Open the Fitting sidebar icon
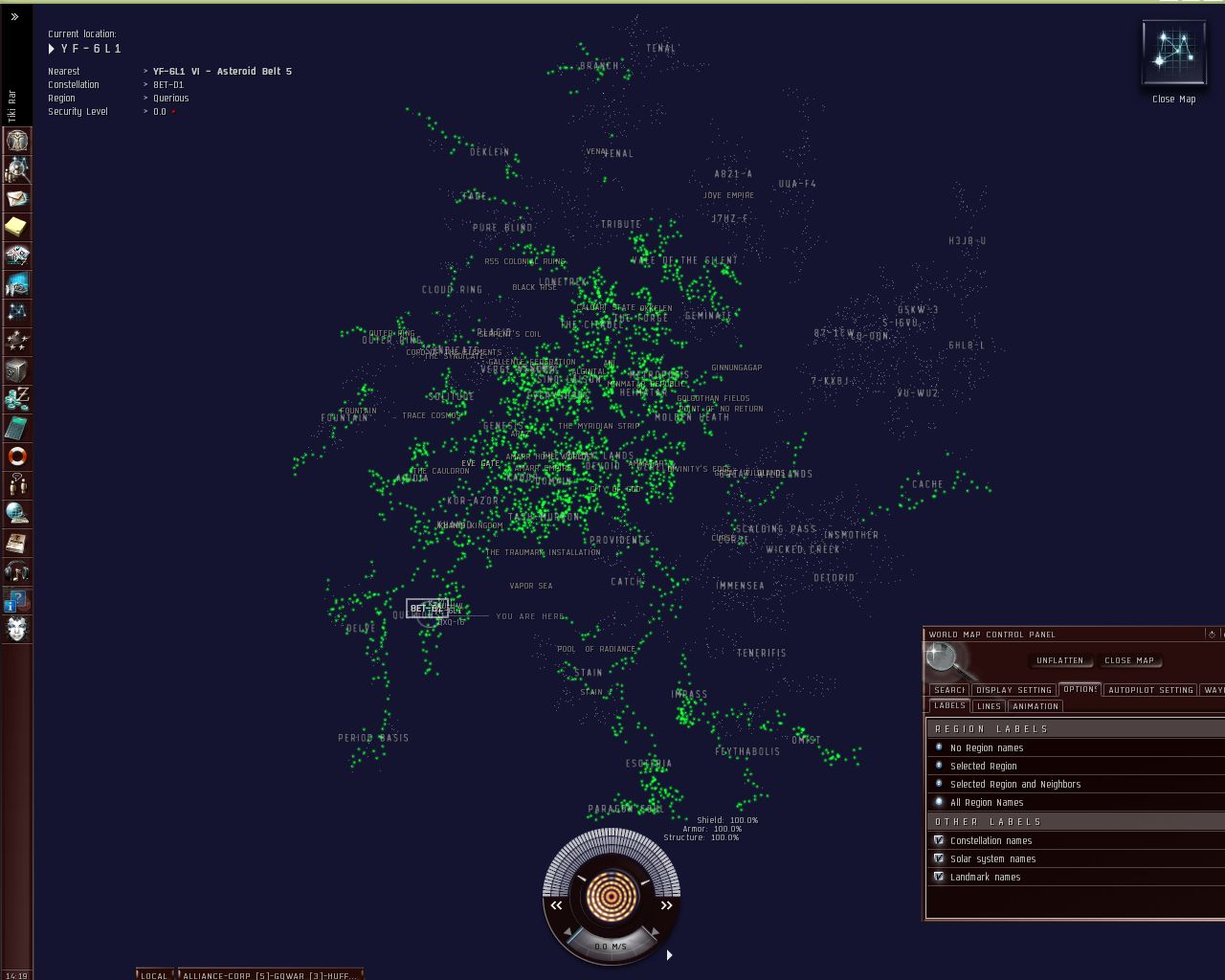The width and height of the screenshot is (1225, 980). tap(17, 256)
